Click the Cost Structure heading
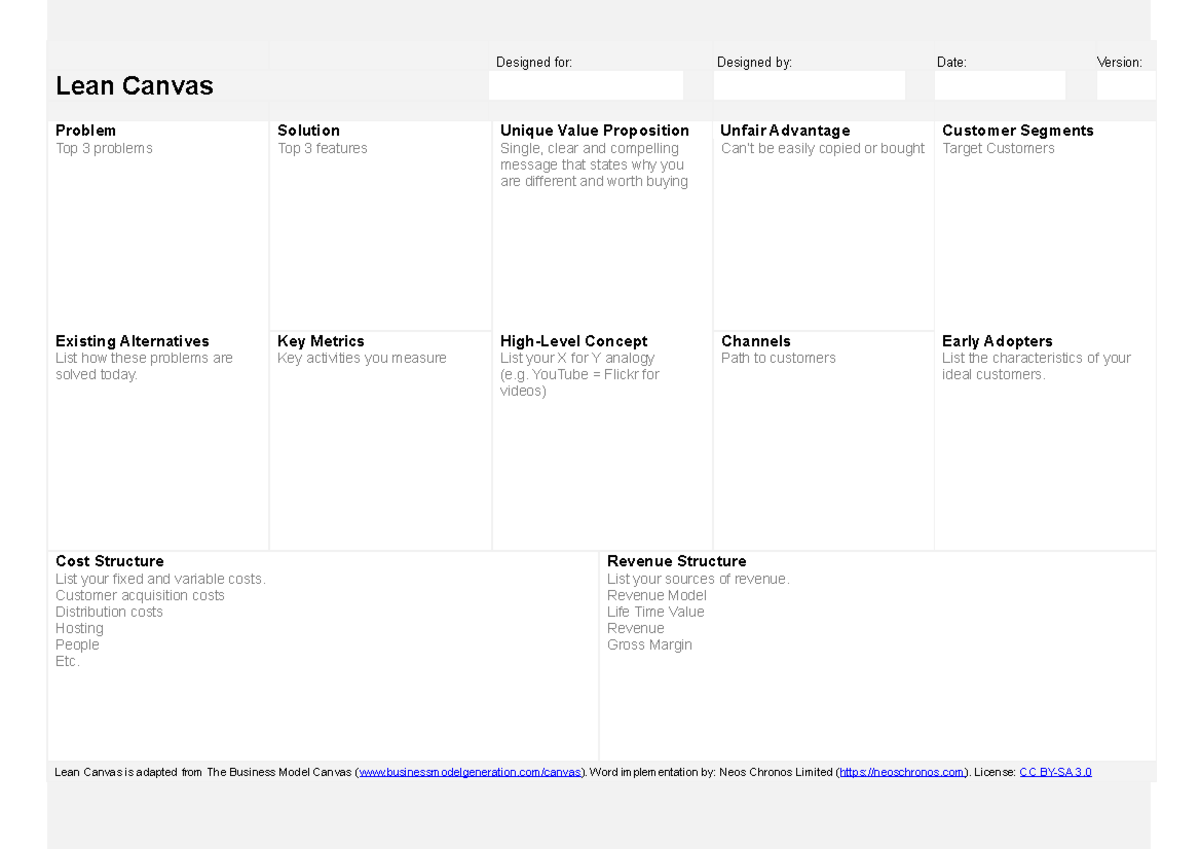The image size is (1200, 849). click(x=109, y=561)
